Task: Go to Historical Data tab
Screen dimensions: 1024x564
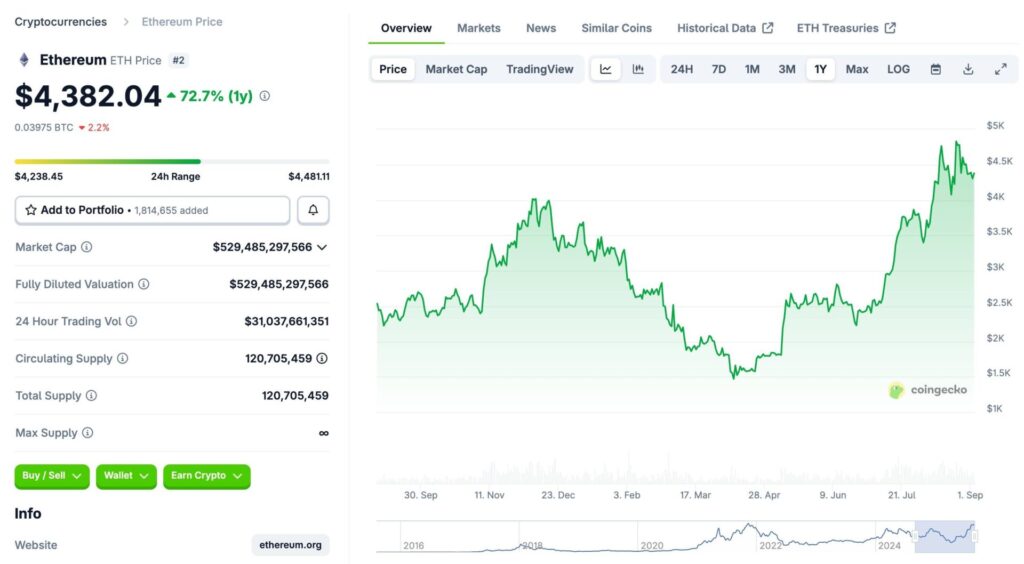Action: click(x=724, y=28)
